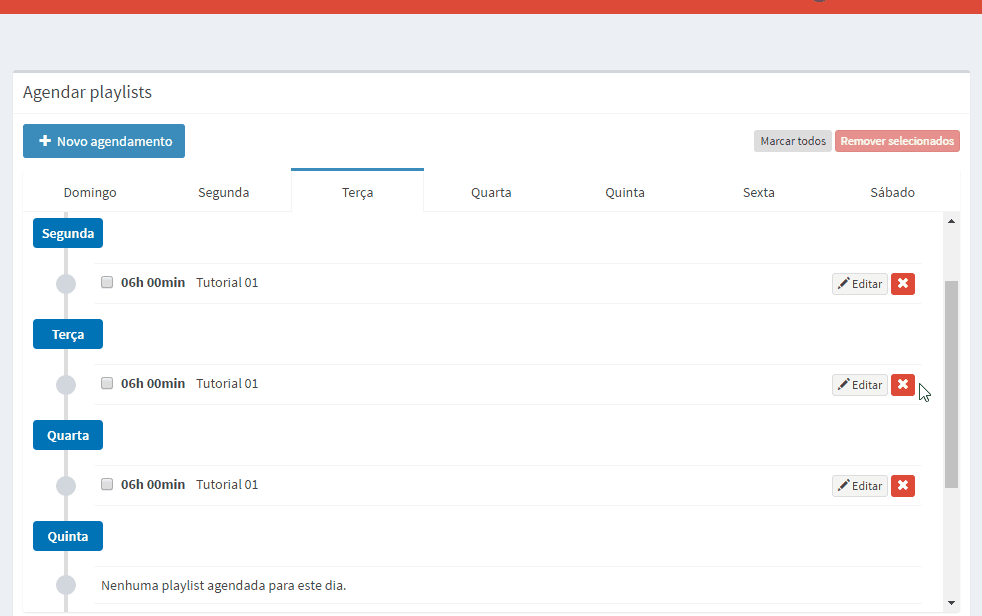Click the schedule list scrollbar thumb
This screenshot has height=616, width=982.
[x=951, y=384]
